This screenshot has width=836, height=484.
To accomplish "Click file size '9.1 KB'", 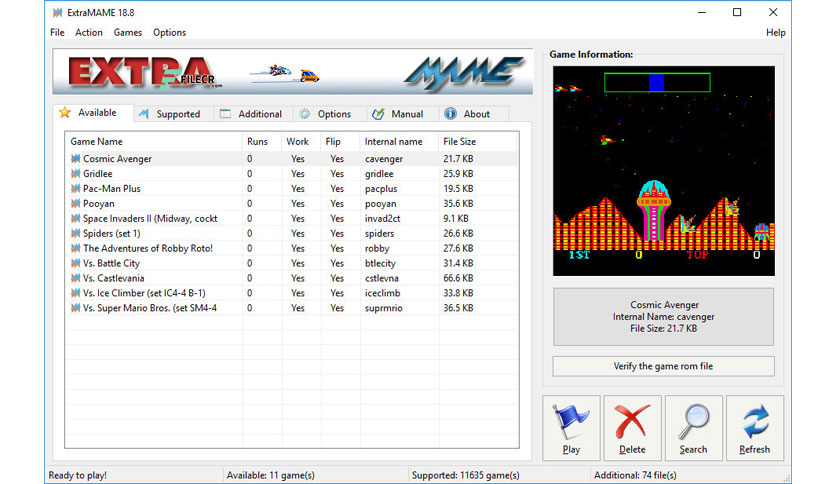I will pyautogui.click(x=455, y=219).
